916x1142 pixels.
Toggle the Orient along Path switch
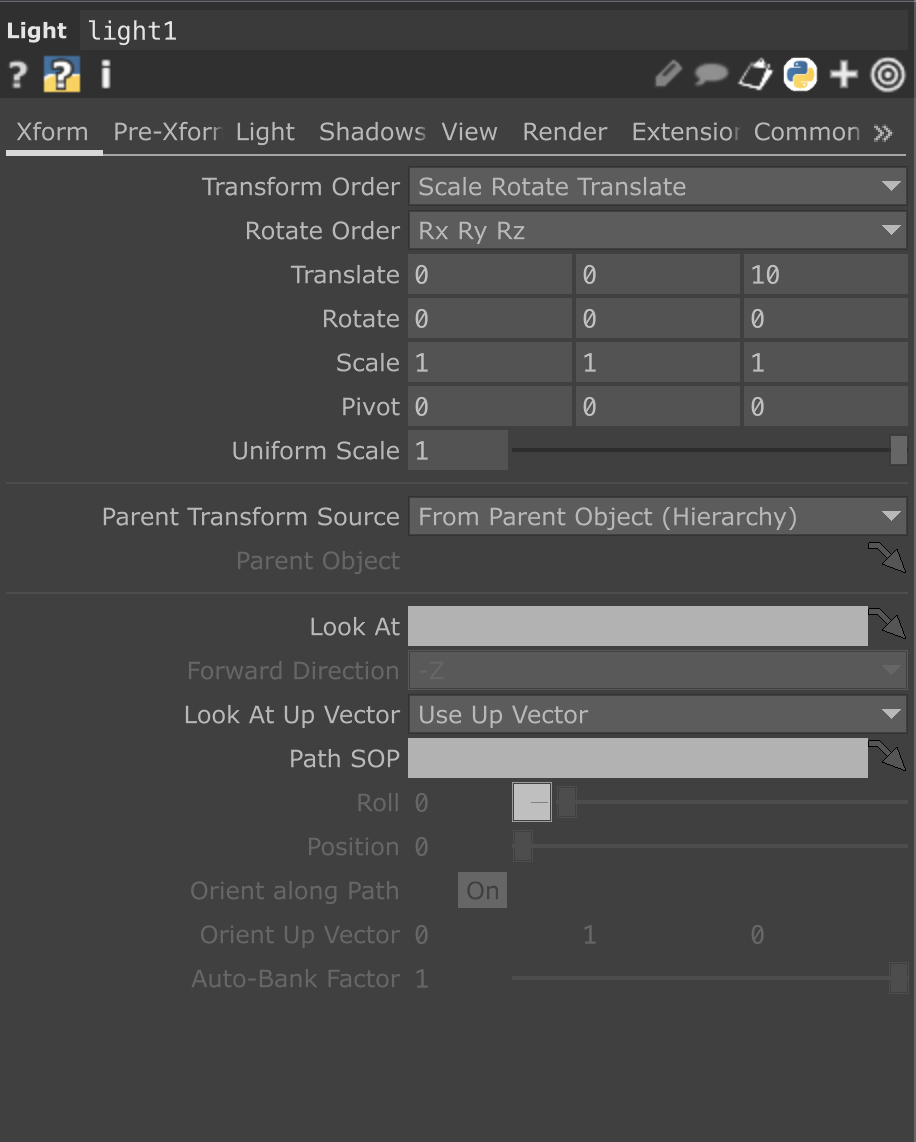(x=482, y=891)
